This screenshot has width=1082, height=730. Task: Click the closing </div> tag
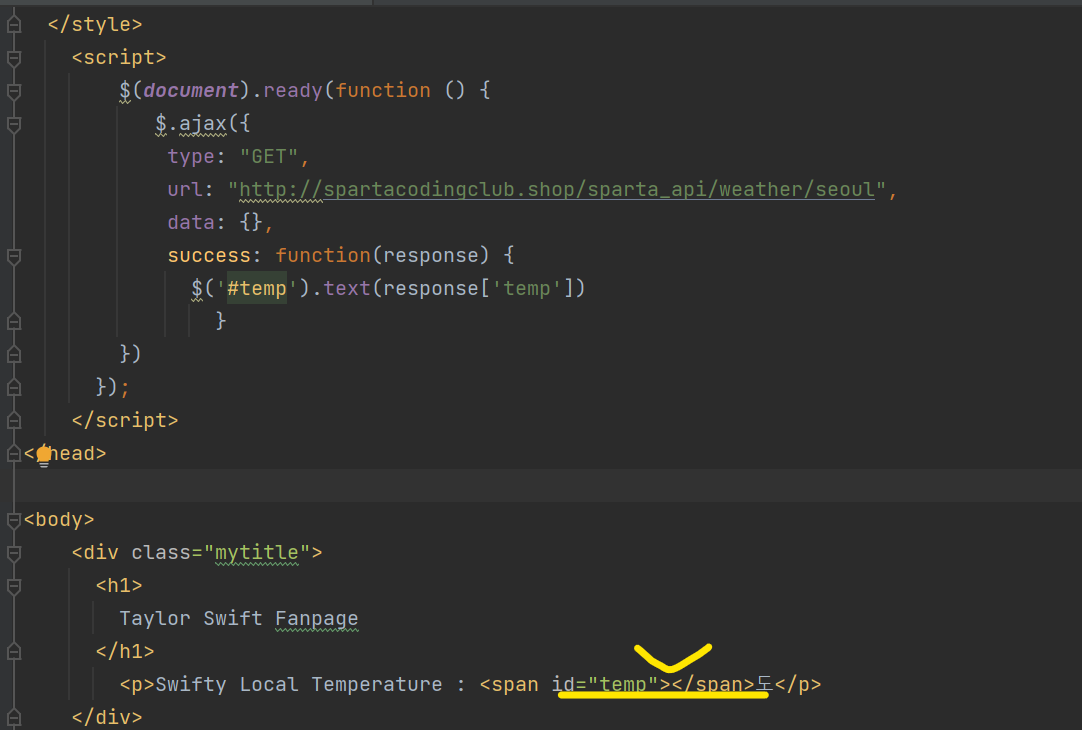[107, 718]
